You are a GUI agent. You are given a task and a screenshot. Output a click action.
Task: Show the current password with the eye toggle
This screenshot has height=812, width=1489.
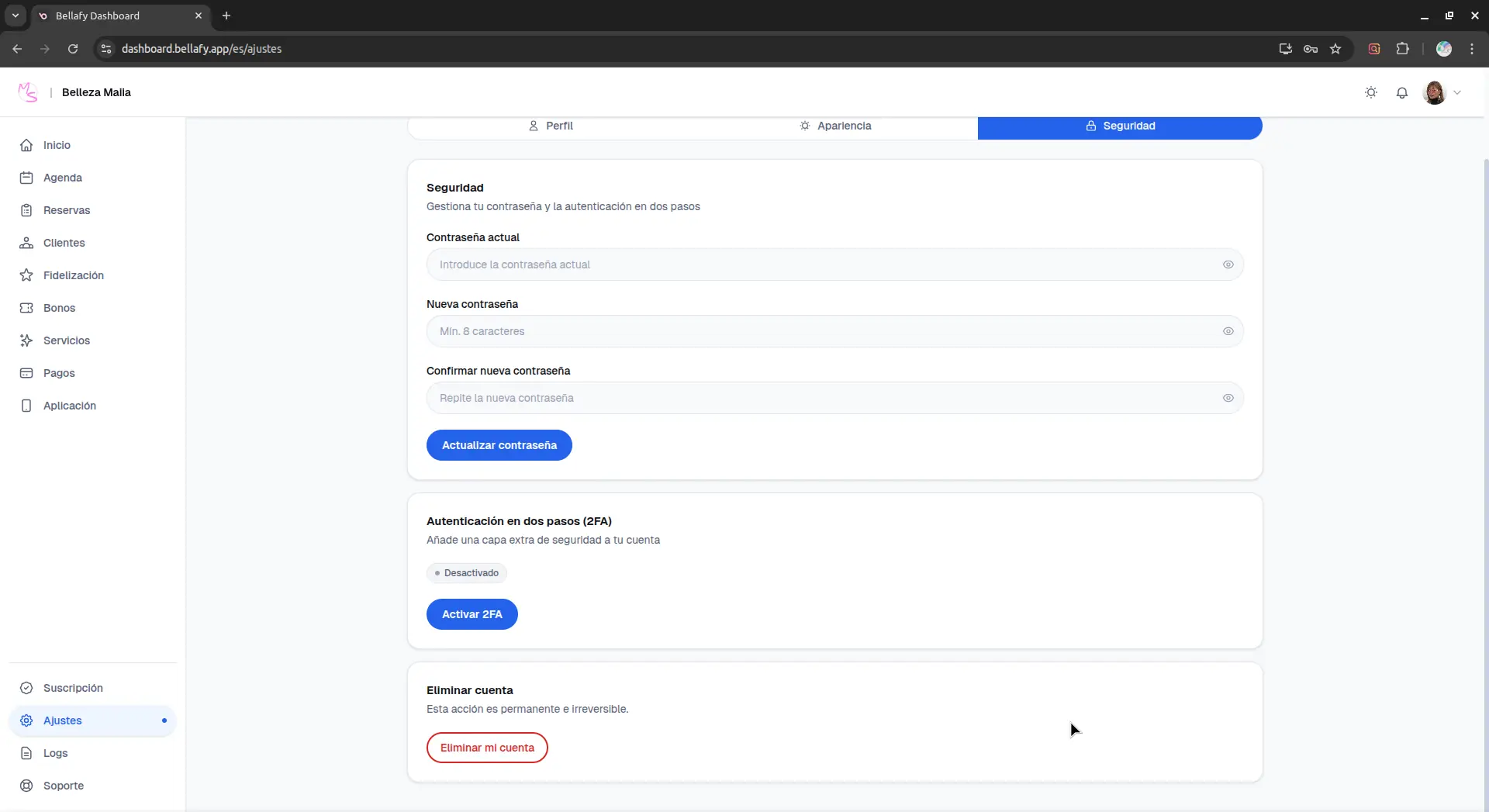click(1228, 264)
